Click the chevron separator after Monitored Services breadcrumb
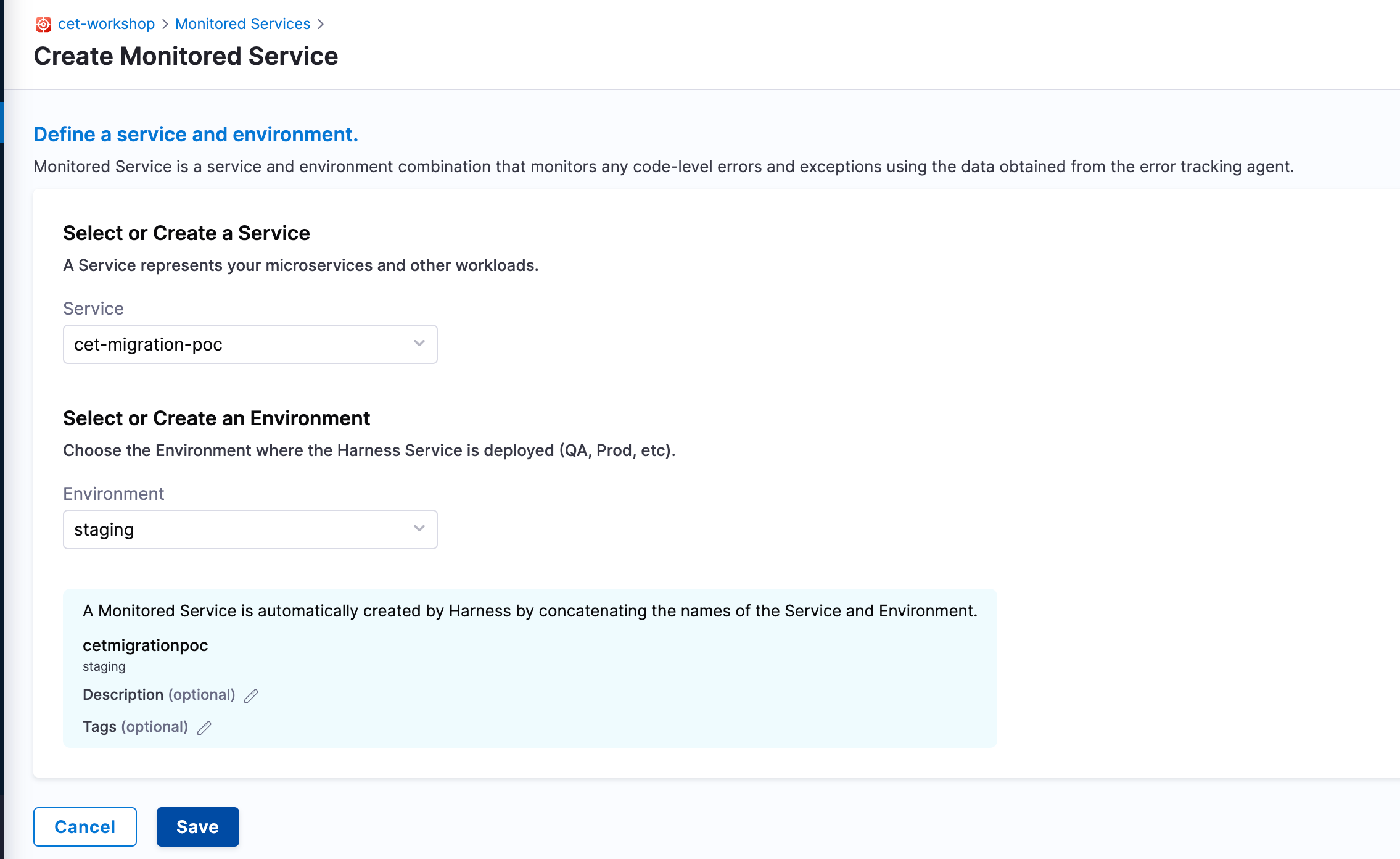The height and width of the screenshot is (859, 1400). [x=321, y=23]
